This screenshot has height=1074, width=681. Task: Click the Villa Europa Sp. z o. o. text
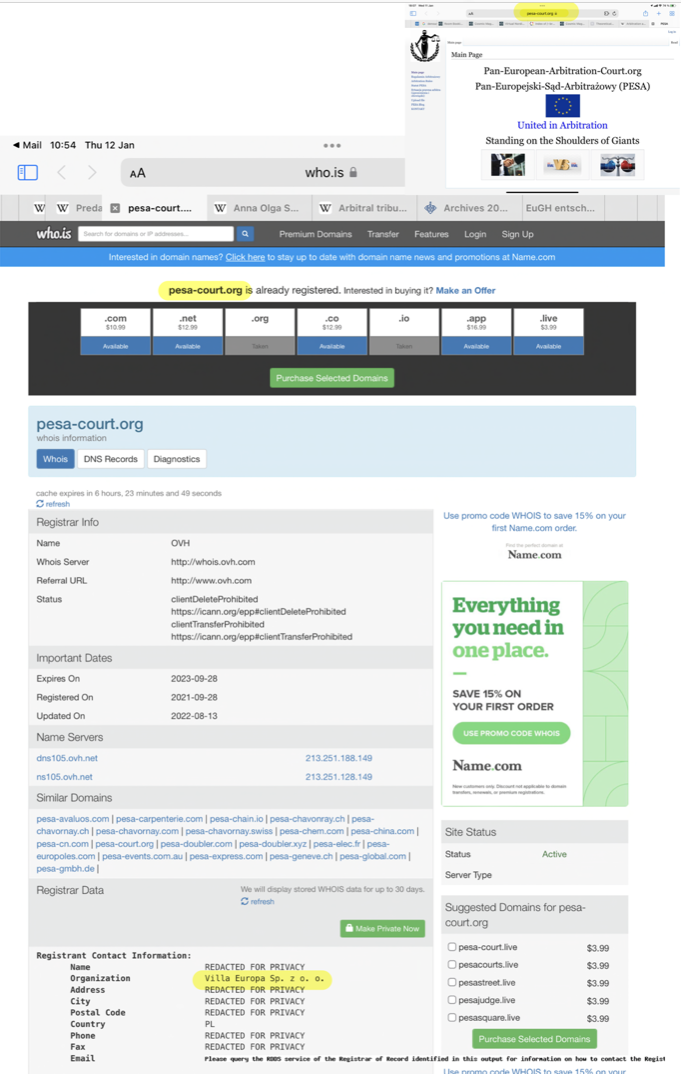coord(264,978)
